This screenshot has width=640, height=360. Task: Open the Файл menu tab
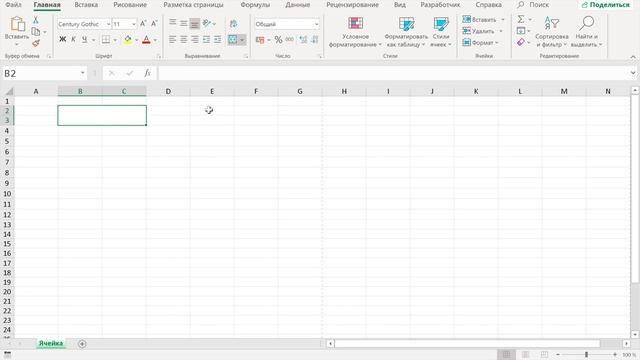coord(13,5)
